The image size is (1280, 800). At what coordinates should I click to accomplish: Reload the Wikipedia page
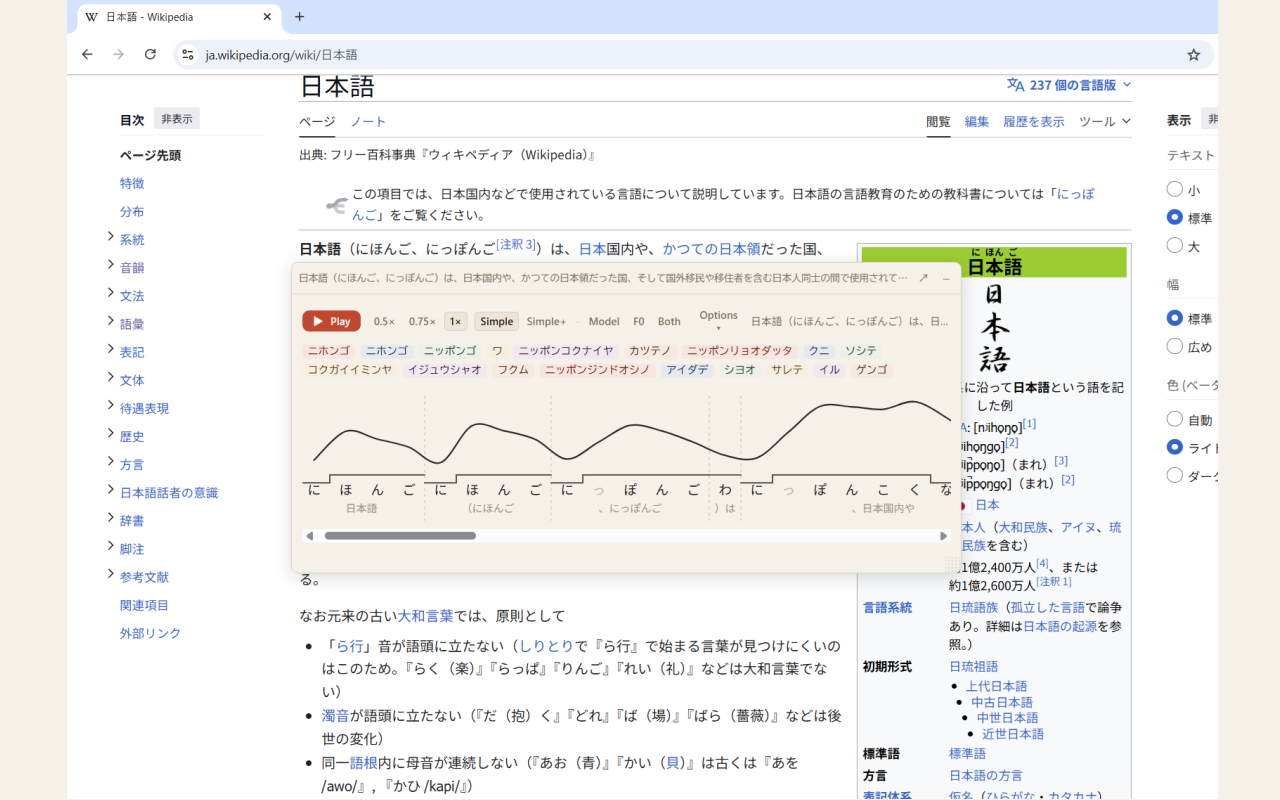[150, 55]
